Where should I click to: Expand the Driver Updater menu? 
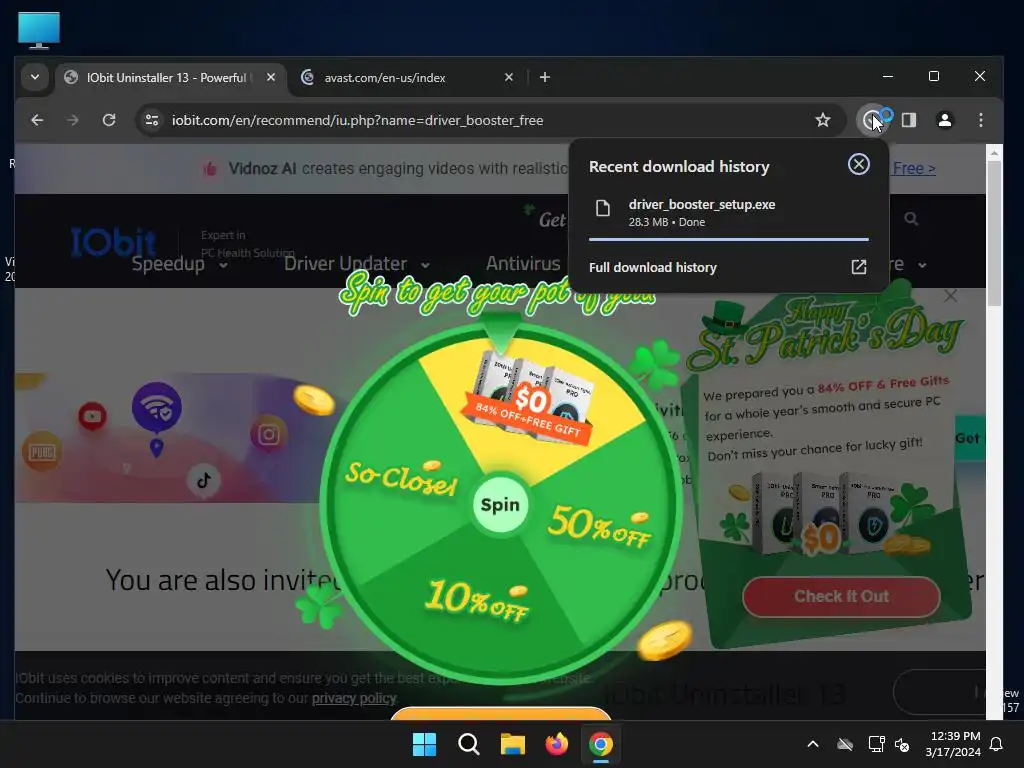(357, 264)
